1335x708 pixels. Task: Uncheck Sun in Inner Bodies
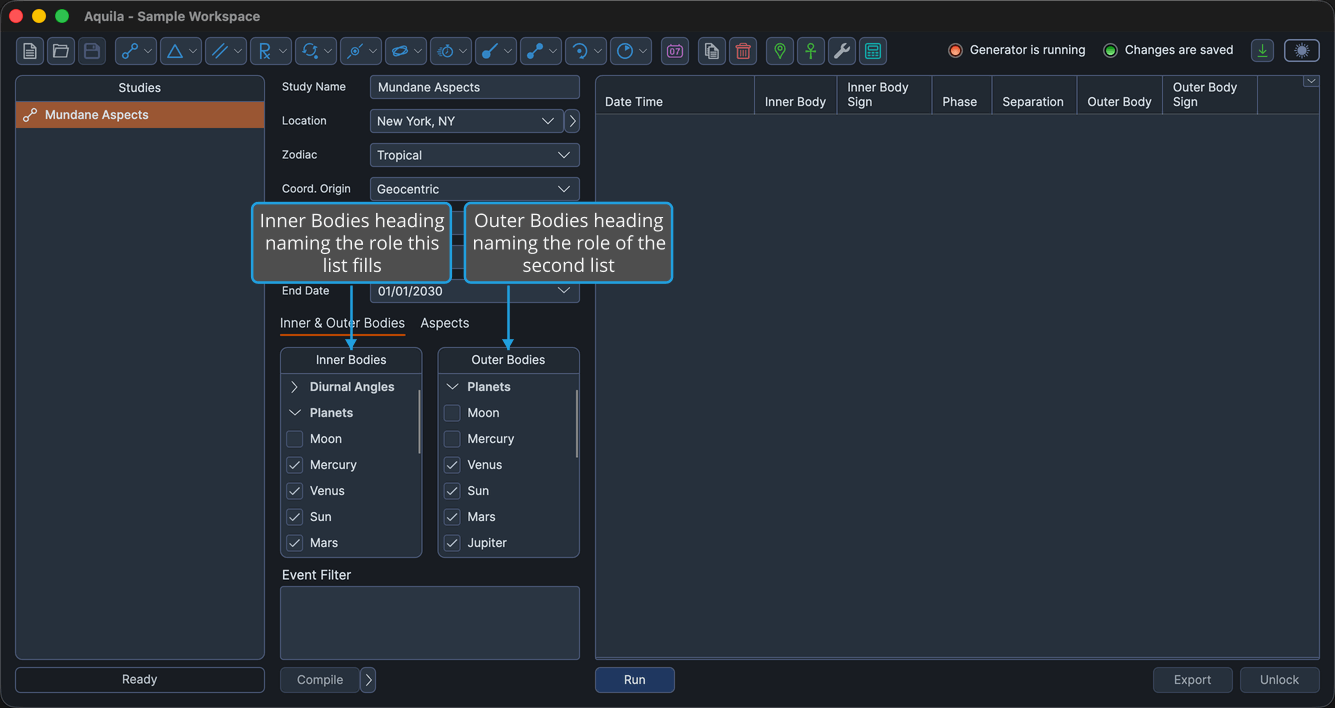point(295,517)
